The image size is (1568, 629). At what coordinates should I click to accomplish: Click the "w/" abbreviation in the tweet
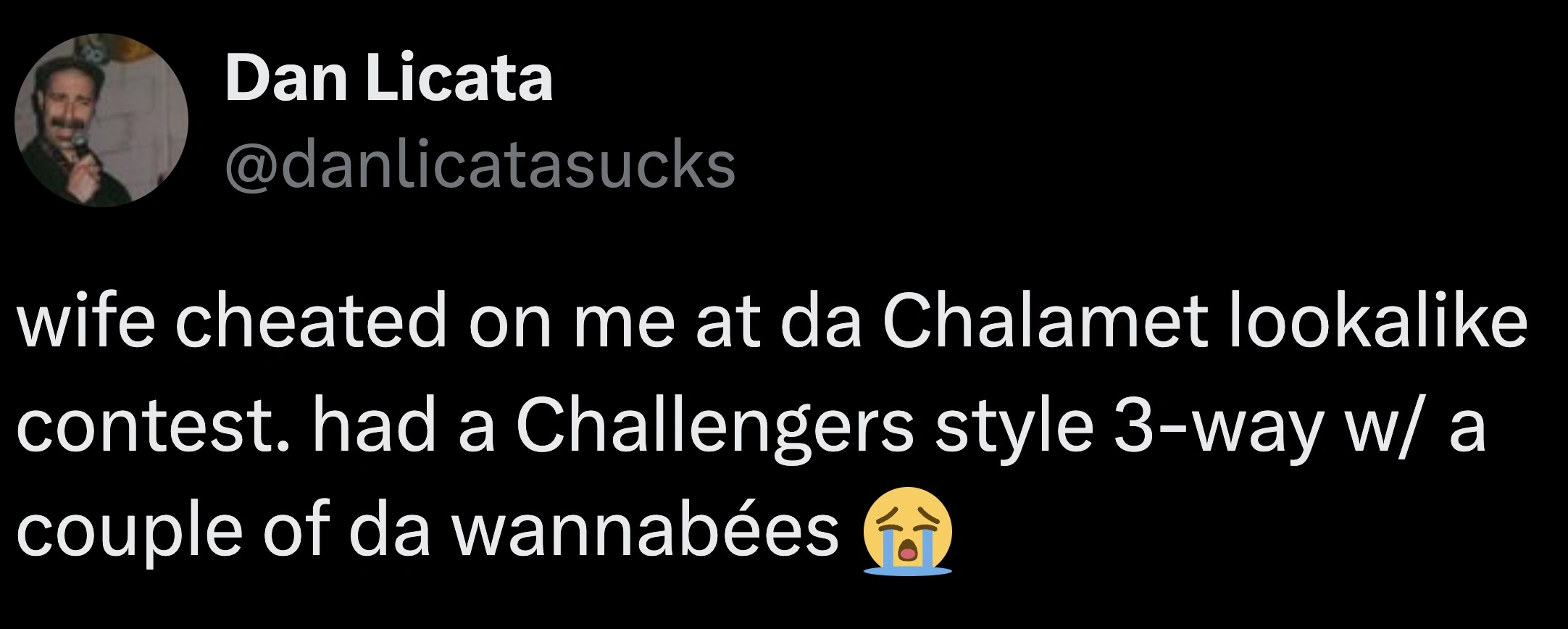click(1379, 426)
